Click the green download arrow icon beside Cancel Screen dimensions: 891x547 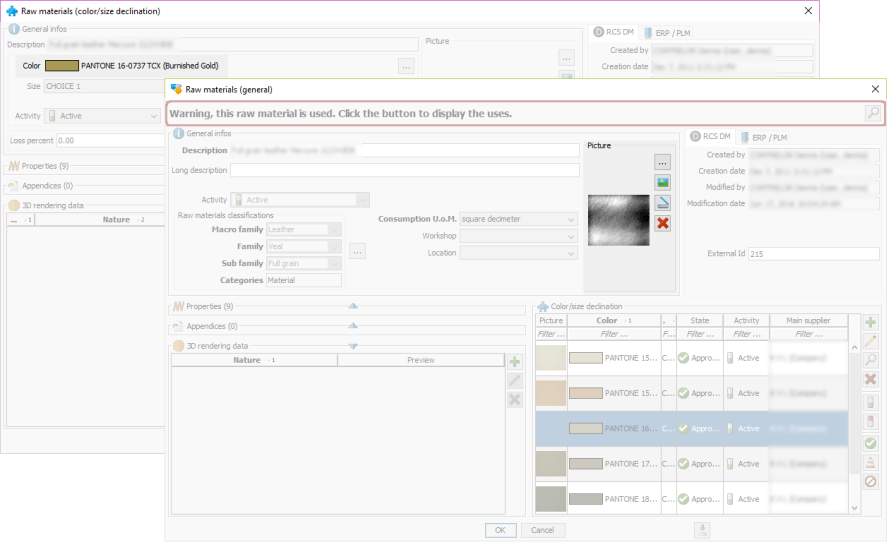click(x=702, y=530)
